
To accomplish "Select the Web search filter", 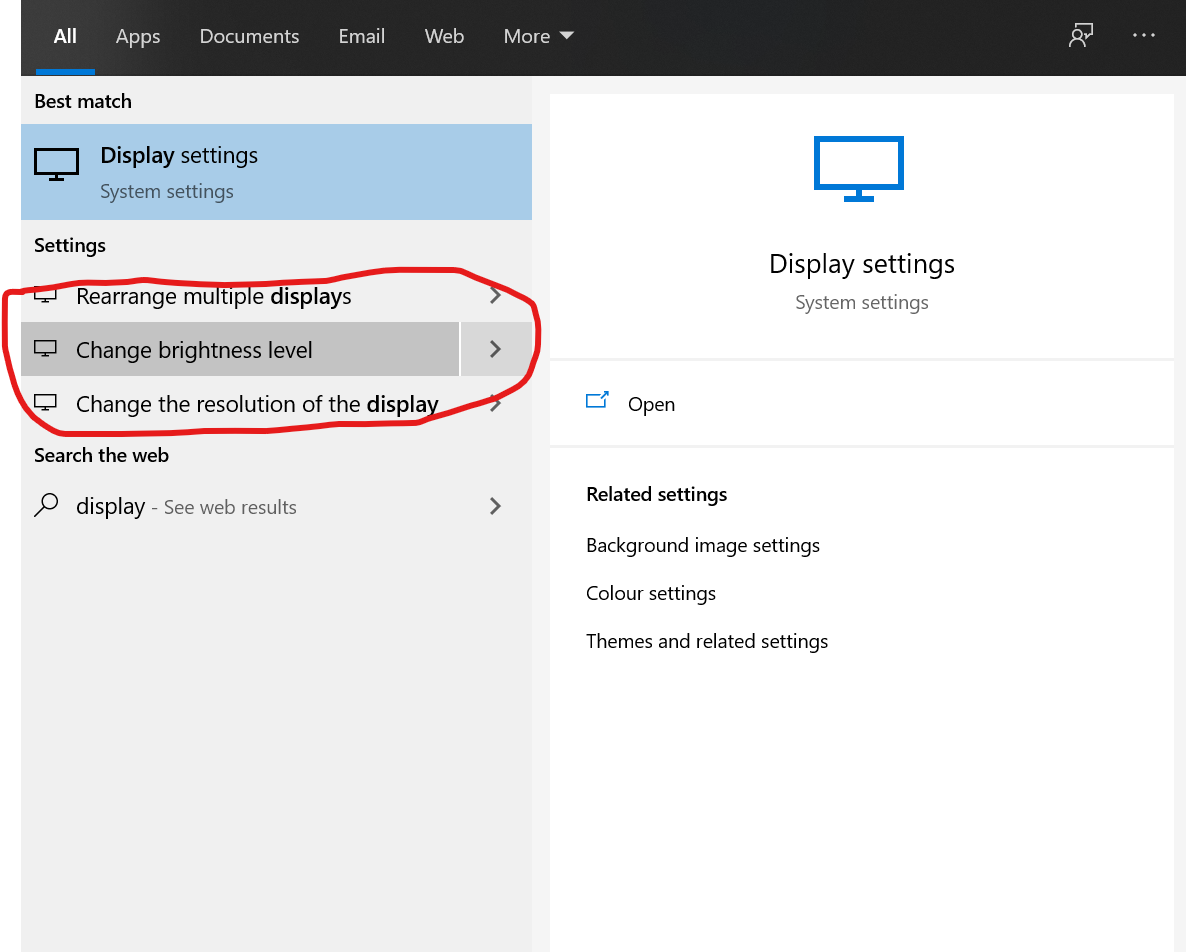I will [x=444, y=36].
